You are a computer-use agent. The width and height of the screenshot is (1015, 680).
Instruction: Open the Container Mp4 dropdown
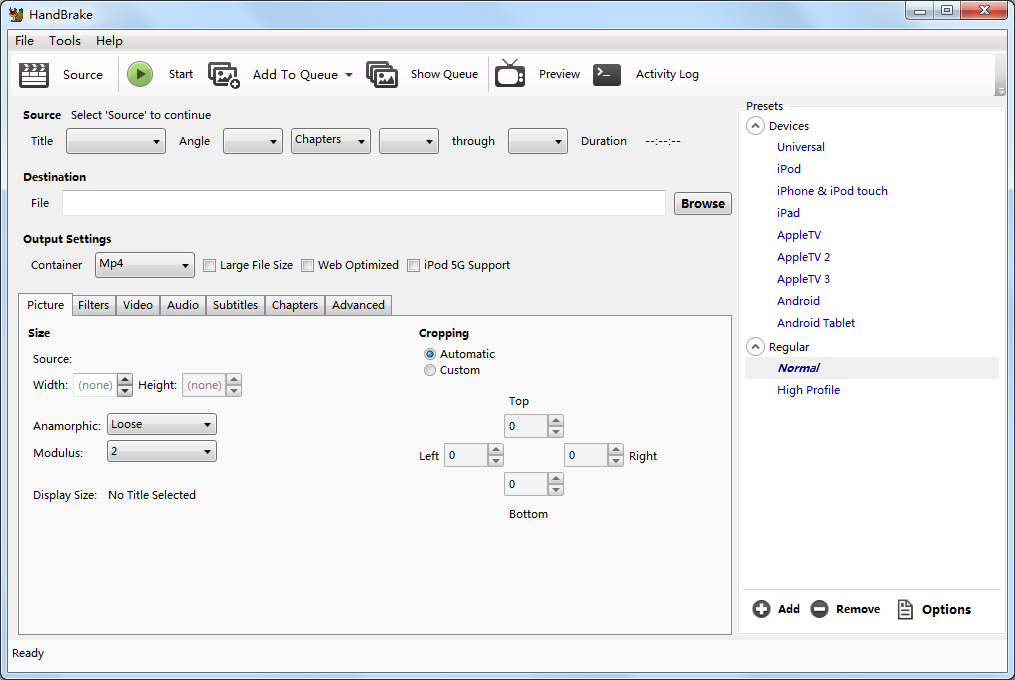(x=145, y=265)
